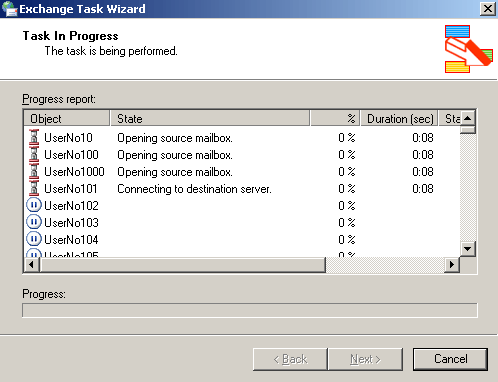Click 'The task is being performed.' text
498x382 pixels.
111,51
